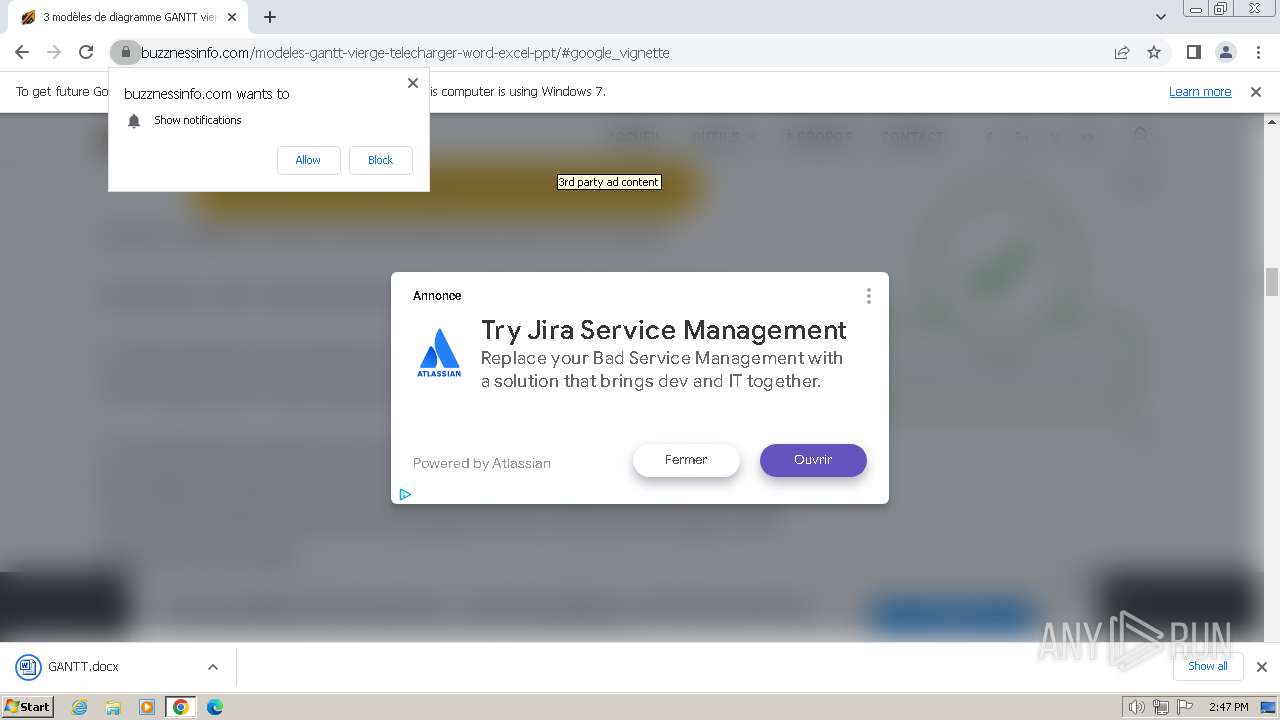Show all downloads
Viewport: 1280px width, 720px height.
click(1208, 666)
